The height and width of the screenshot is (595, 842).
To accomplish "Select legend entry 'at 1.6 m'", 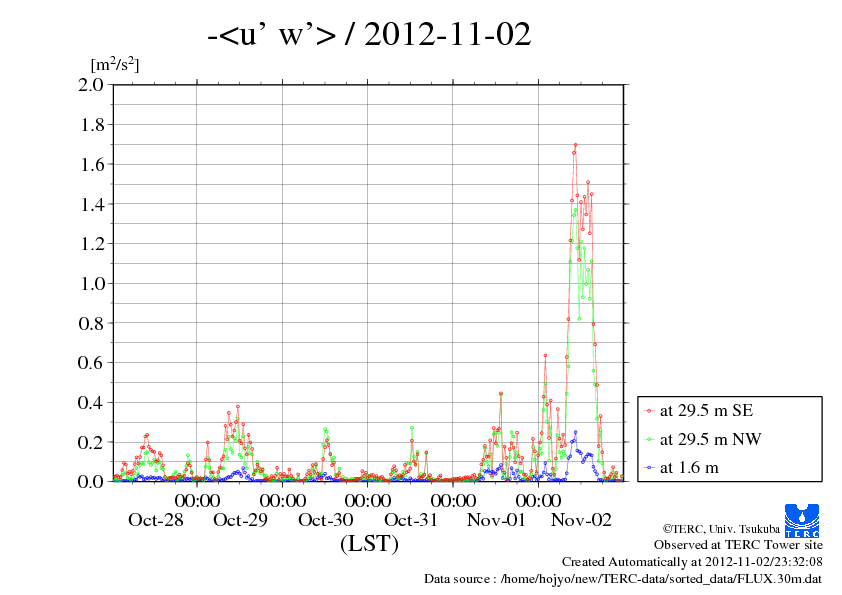I will click(689, 468).
